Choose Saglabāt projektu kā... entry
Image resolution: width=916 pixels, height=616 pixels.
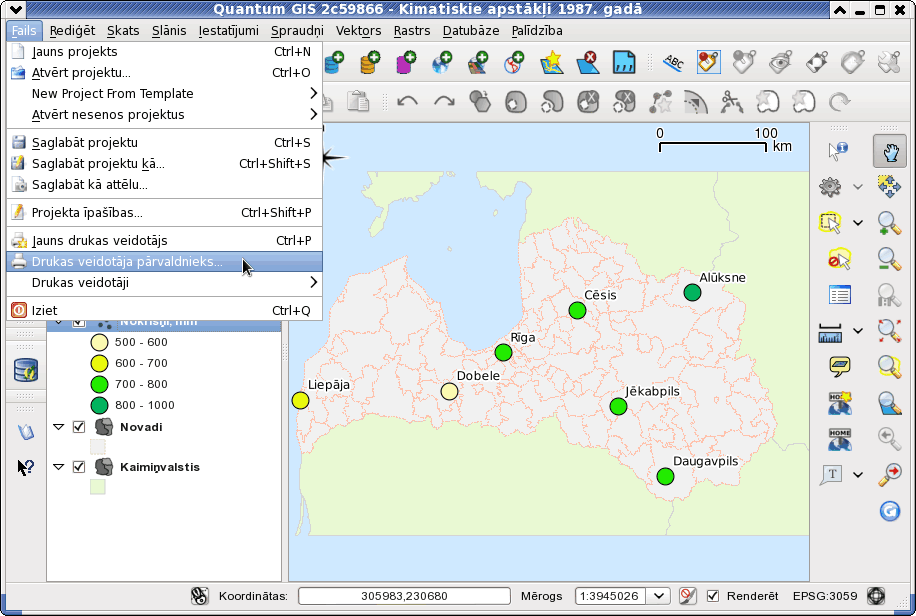pyautogui.click(x=164, y=164)
